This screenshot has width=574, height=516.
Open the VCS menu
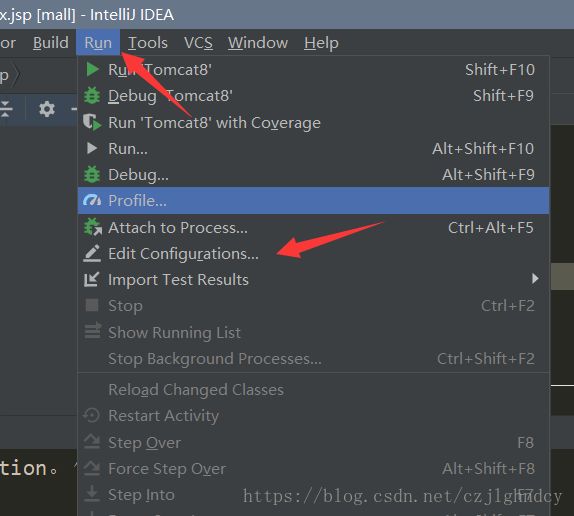198,43
